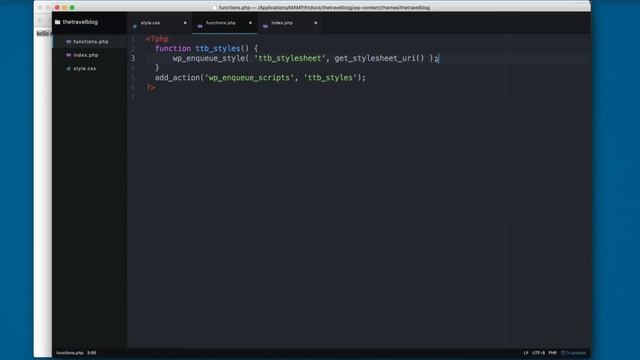The image size is (640, 360).
Task: Switch to the index.php tab
Action: click(x=290, y=23)
